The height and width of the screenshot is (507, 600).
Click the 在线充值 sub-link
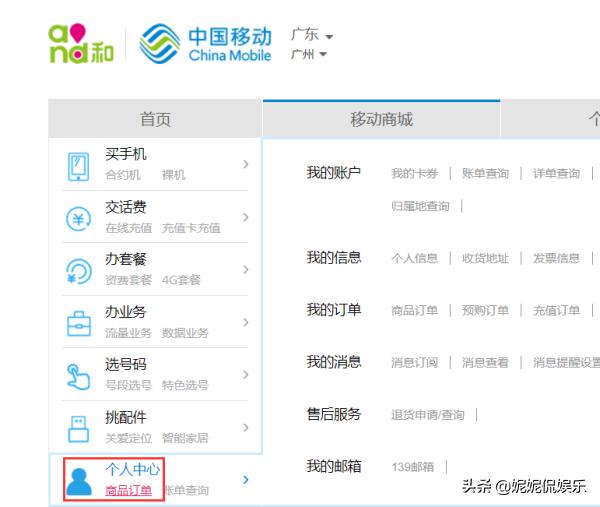[129, 228]
